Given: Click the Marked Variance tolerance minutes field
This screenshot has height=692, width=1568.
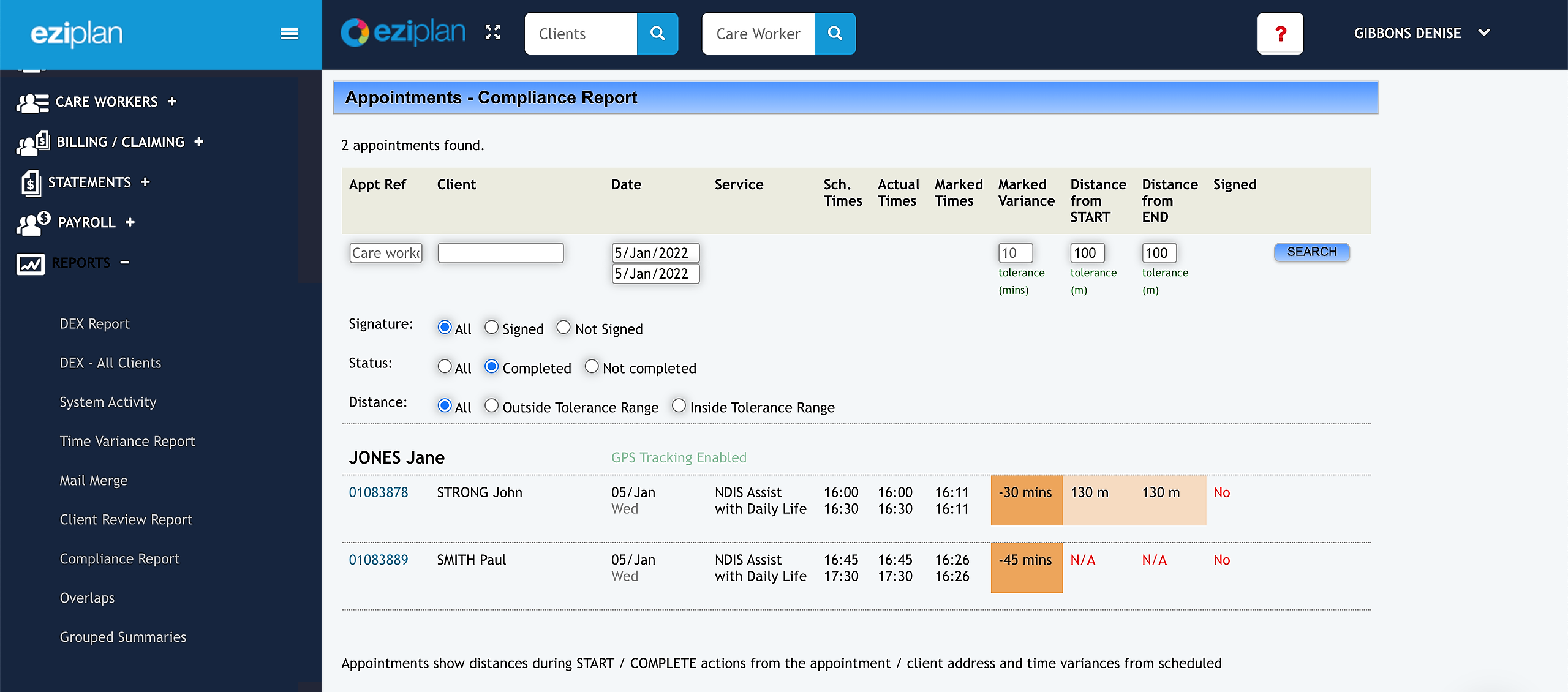Looking at the screenshot, I should click(x=1015, y=253).
